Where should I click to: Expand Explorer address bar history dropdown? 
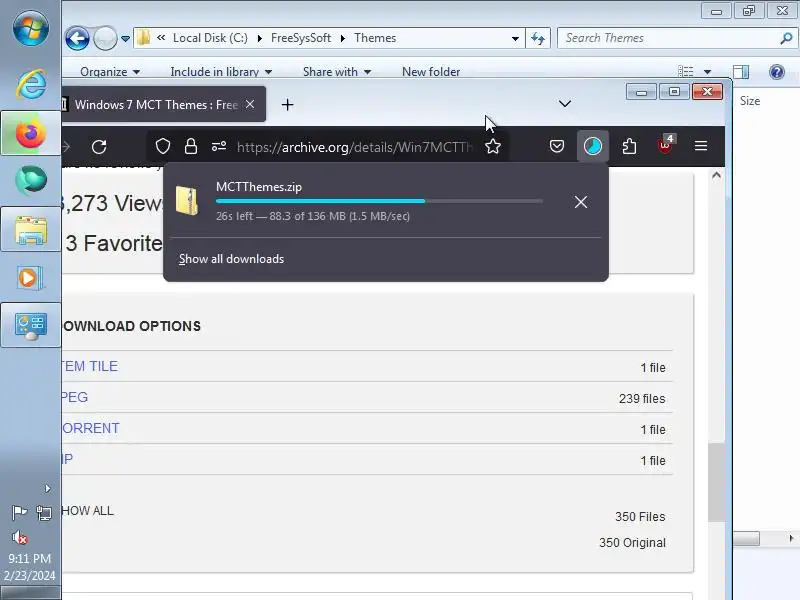coord(515,39)
